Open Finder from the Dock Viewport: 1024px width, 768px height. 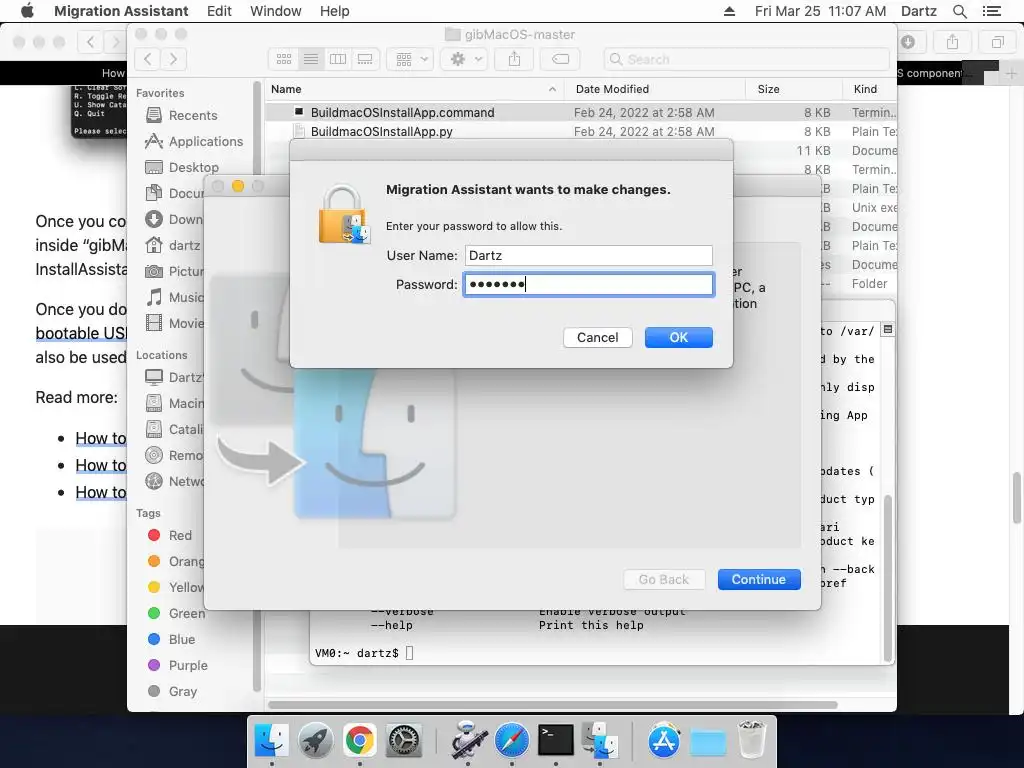click(x=272, y=741)
